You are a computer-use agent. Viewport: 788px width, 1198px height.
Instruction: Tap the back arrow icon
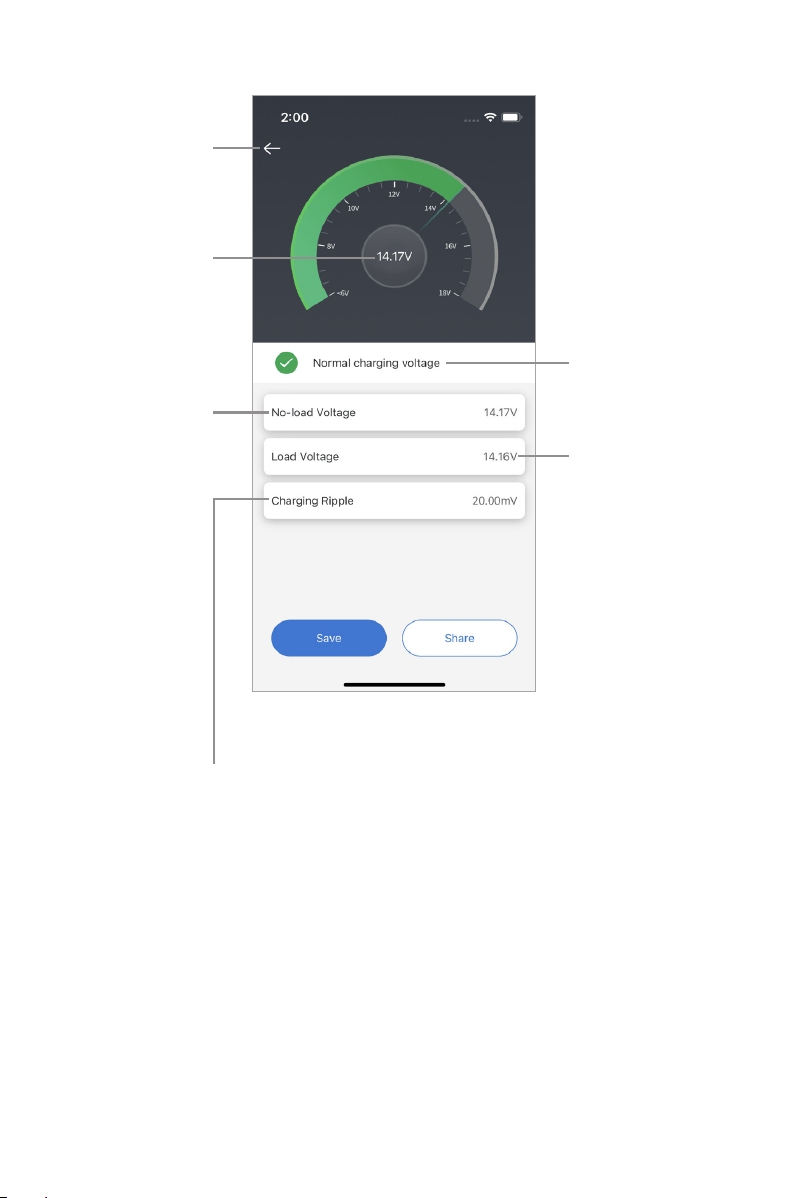tap(271, 148)
